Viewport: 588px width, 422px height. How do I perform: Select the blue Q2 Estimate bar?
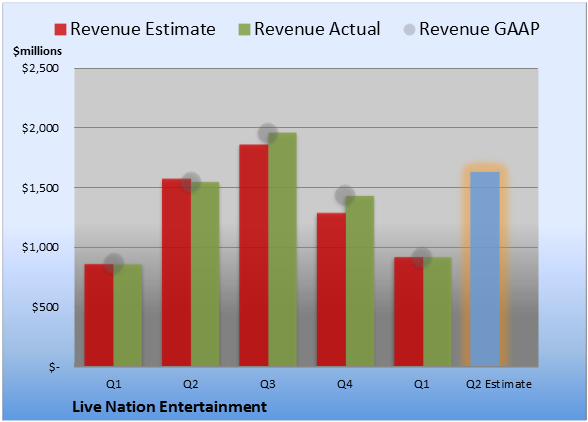485,269
